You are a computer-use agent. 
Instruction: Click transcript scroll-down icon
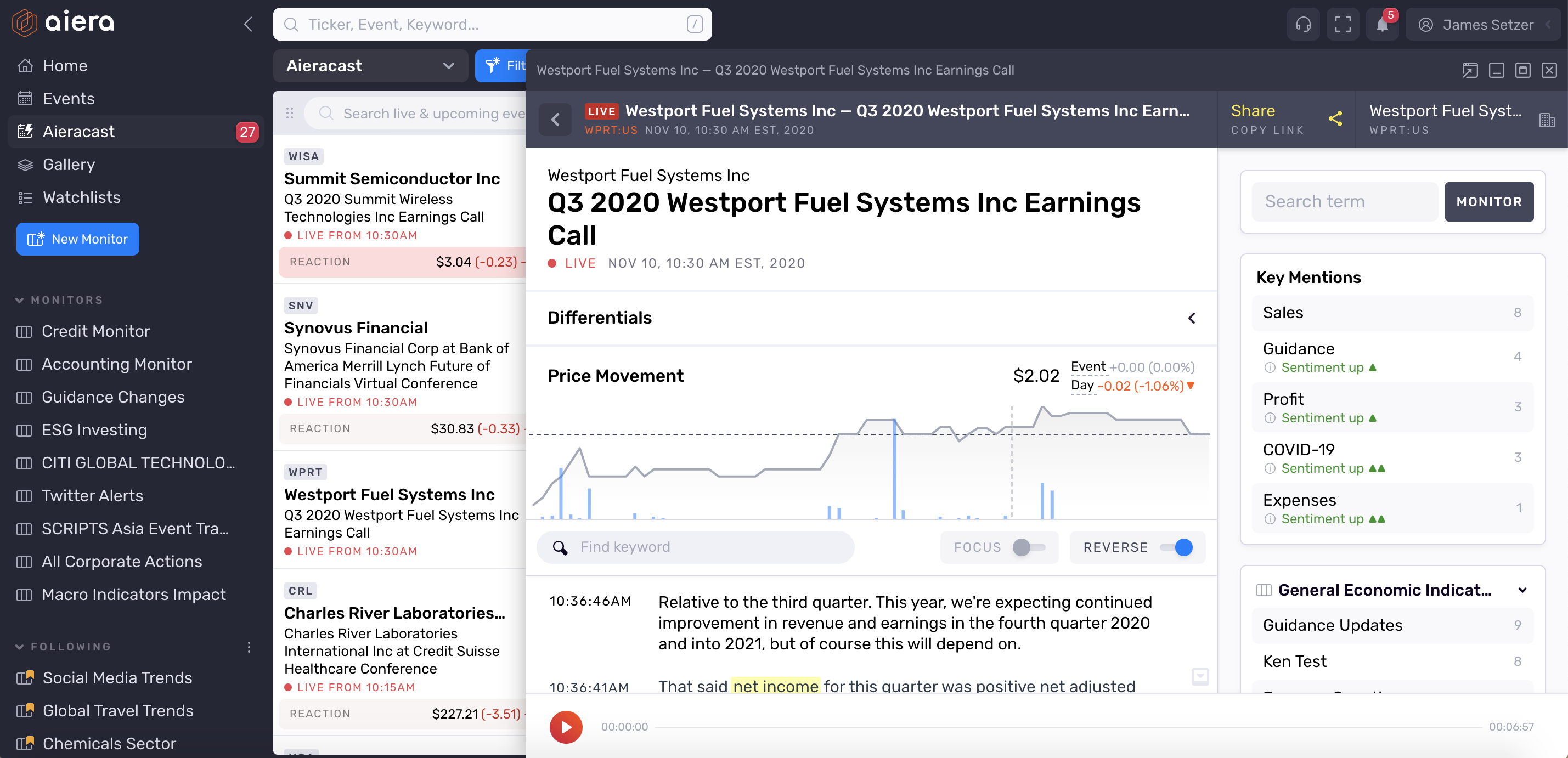click(1200, 676)
